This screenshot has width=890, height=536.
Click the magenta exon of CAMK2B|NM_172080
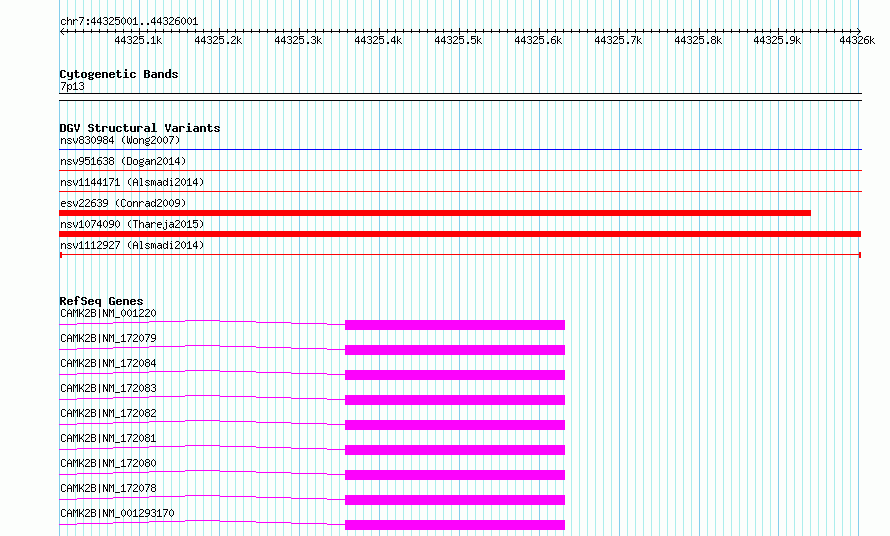pos(455,475)
